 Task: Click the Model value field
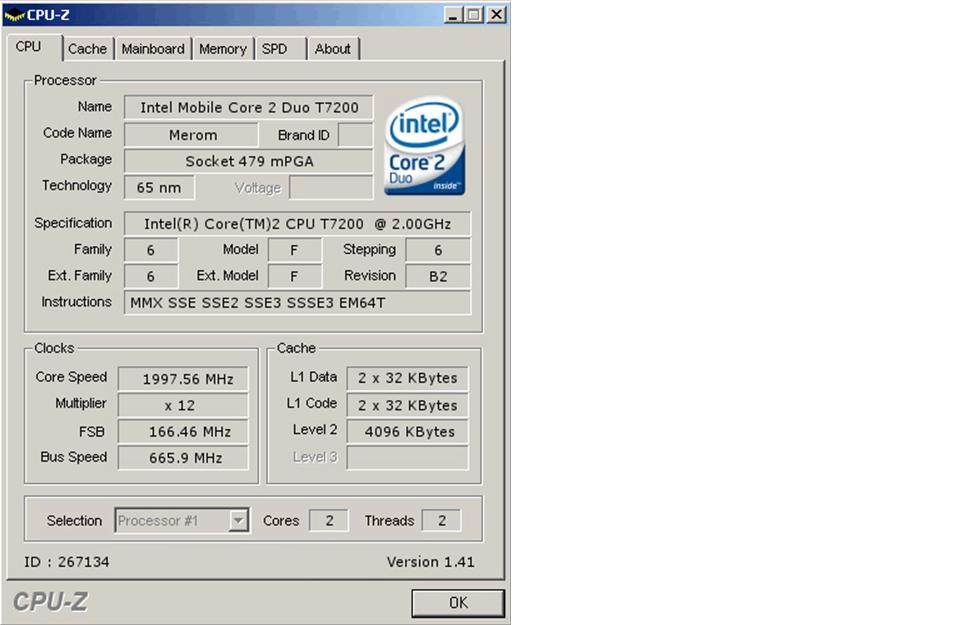(294, 250)
